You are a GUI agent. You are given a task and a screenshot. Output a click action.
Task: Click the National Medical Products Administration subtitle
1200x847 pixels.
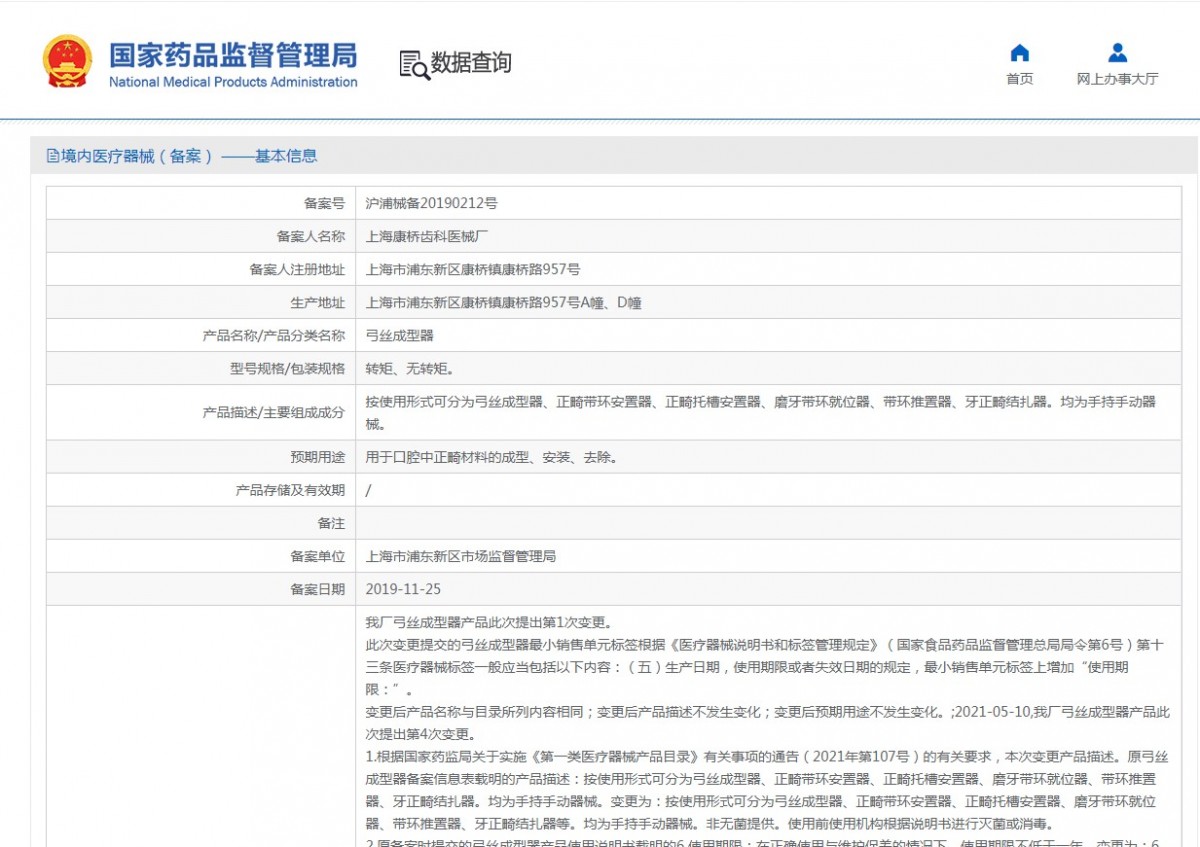pos(232,82)
